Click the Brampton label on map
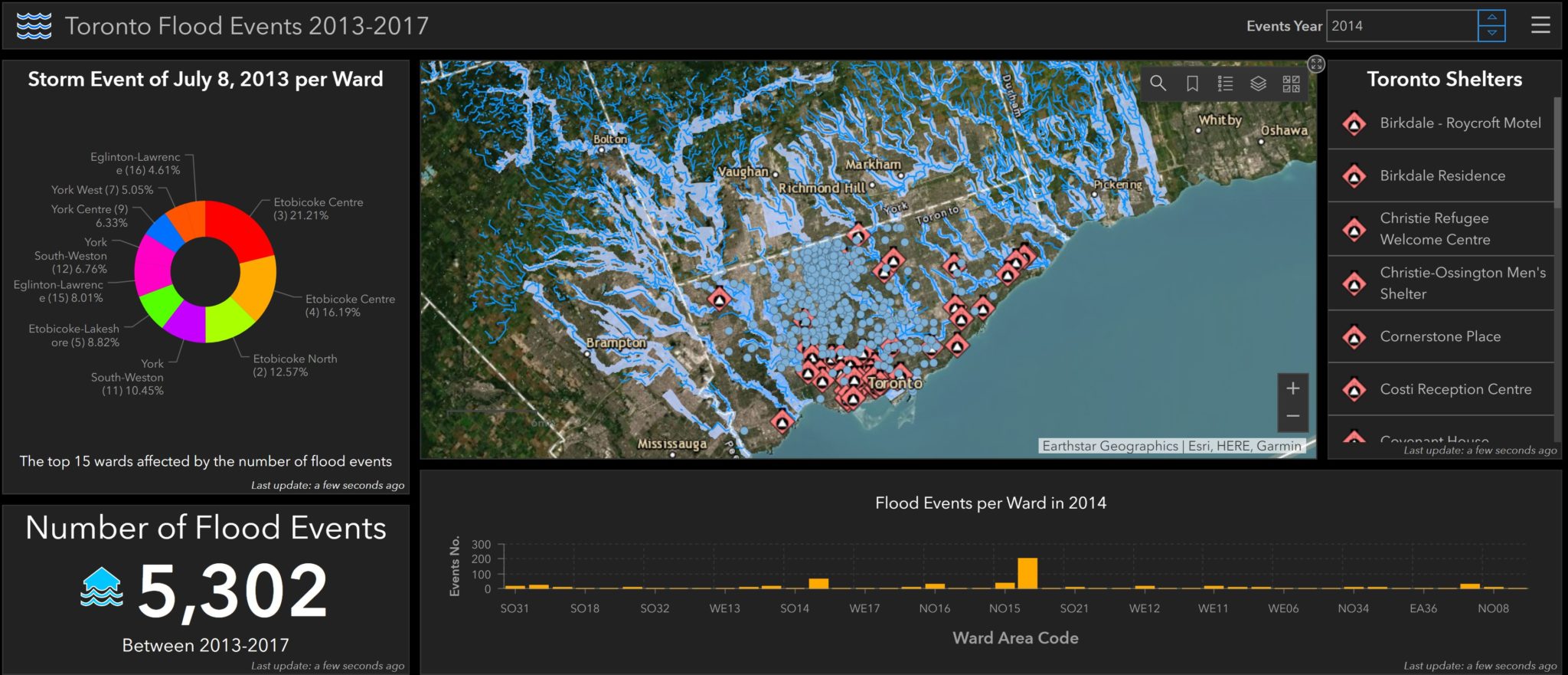 point(616,342)
